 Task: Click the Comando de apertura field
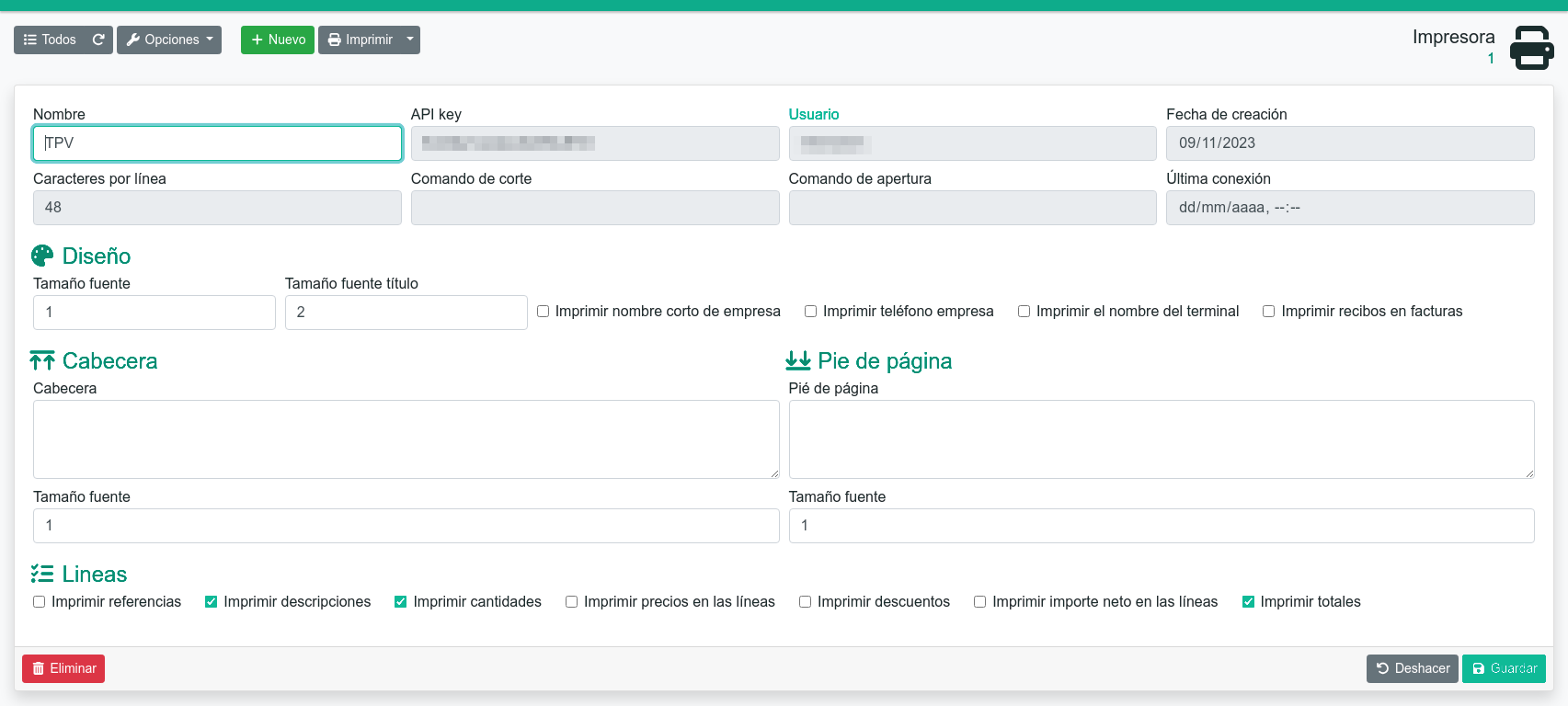click(x=972, y=208)
